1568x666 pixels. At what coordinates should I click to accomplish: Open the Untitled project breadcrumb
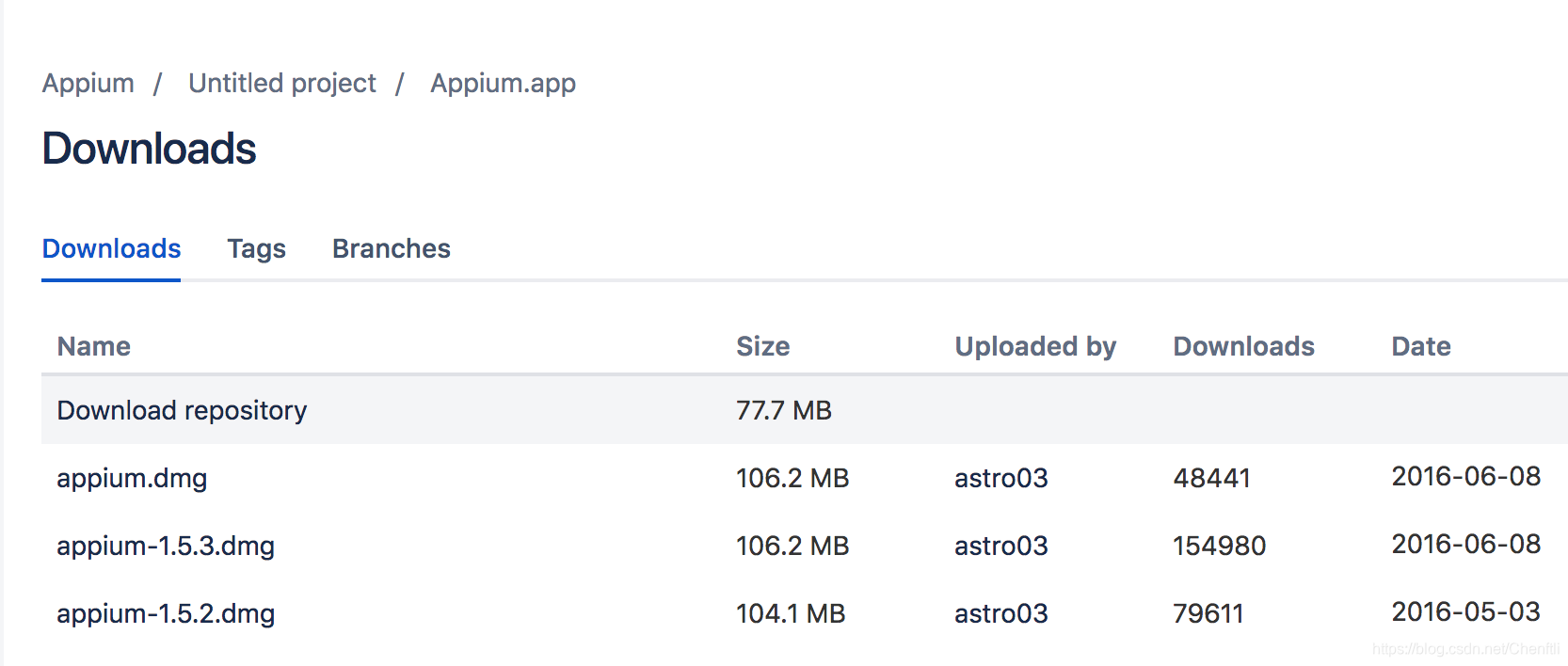point(281,84)
